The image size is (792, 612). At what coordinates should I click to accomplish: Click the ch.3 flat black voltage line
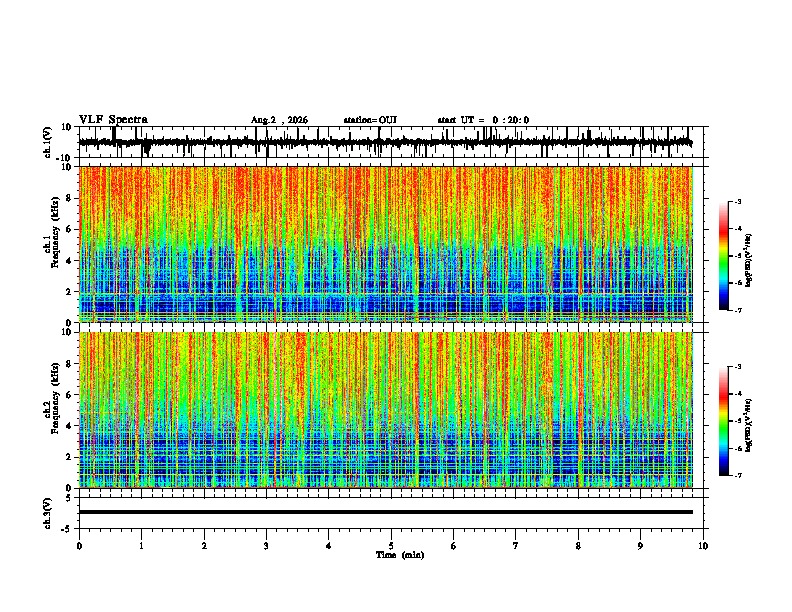[385, 512]
